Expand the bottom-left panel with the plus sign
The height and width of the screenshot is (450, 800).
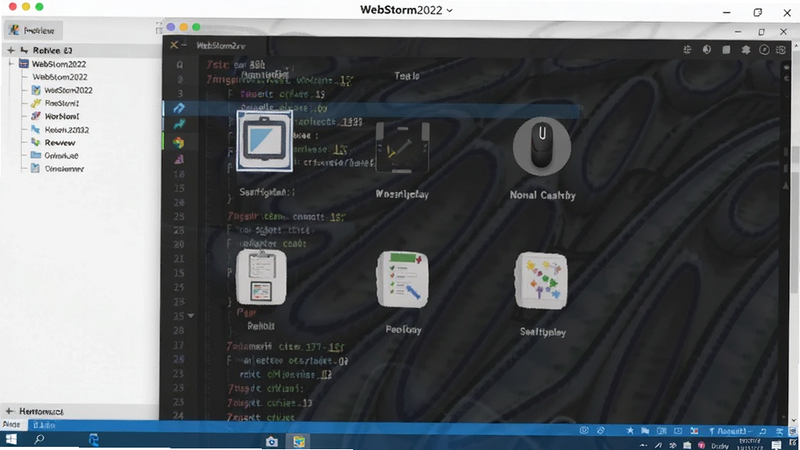[x=10, y=411]
